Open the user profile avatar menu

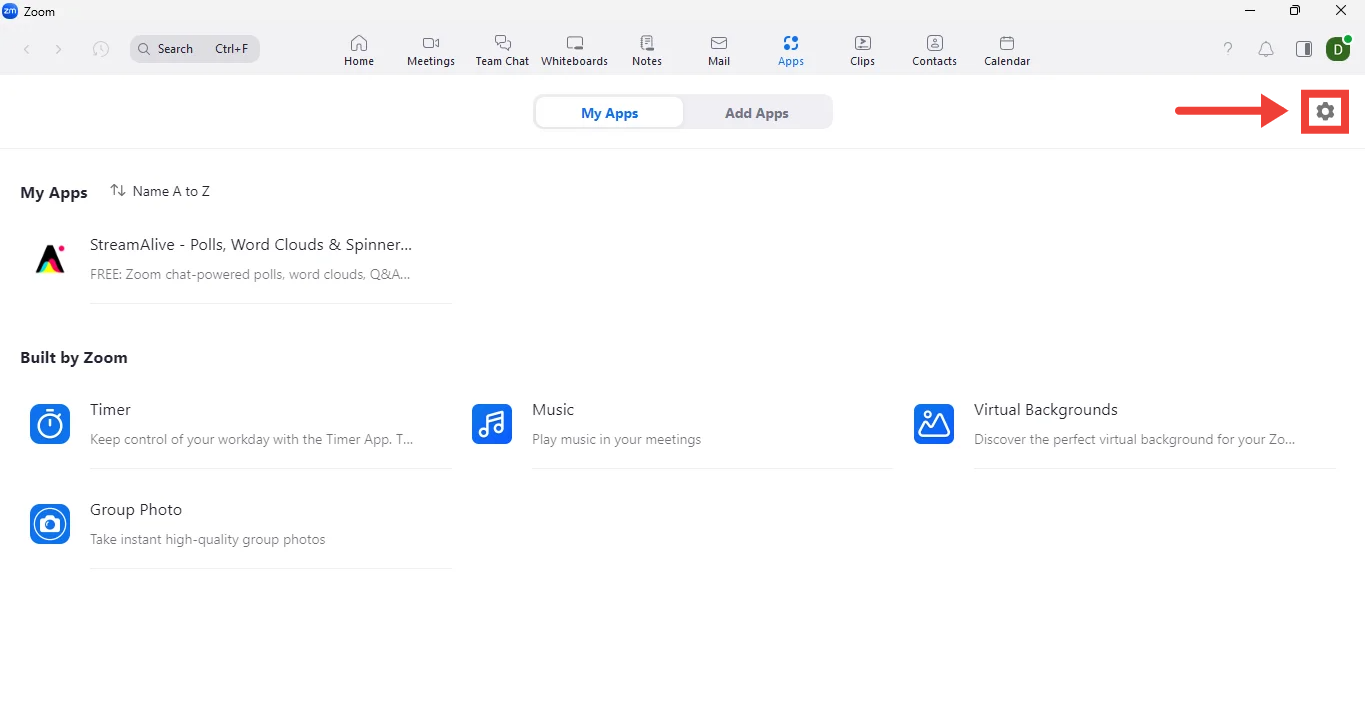coord(1337,49)
